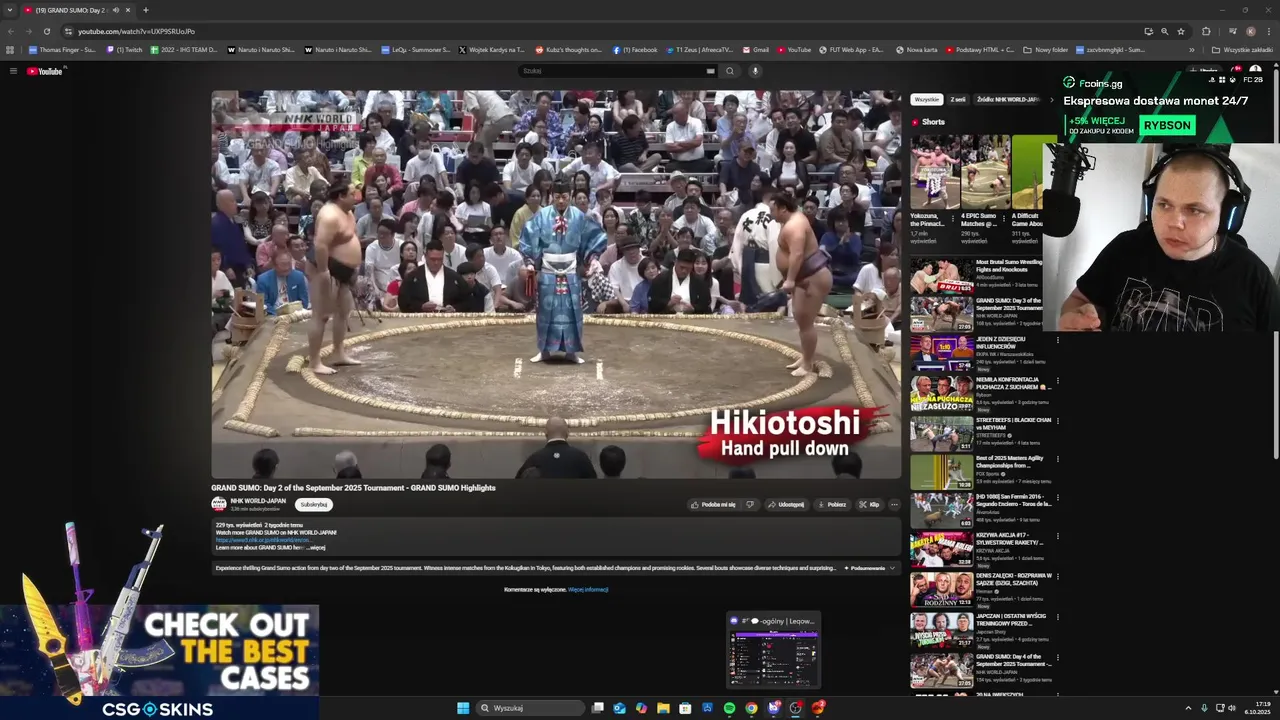Start voice search with the microphone icon

[755, 71]
